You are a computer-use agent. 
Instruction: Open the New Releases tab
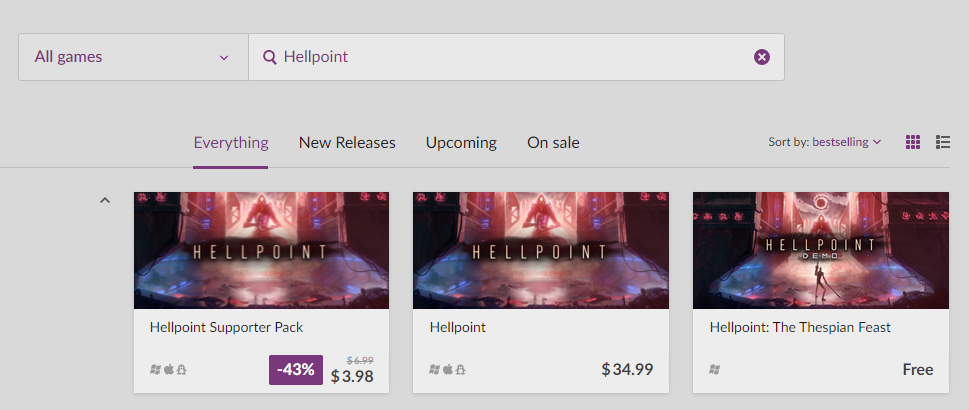pyautogui.click(x=347, y=142)
